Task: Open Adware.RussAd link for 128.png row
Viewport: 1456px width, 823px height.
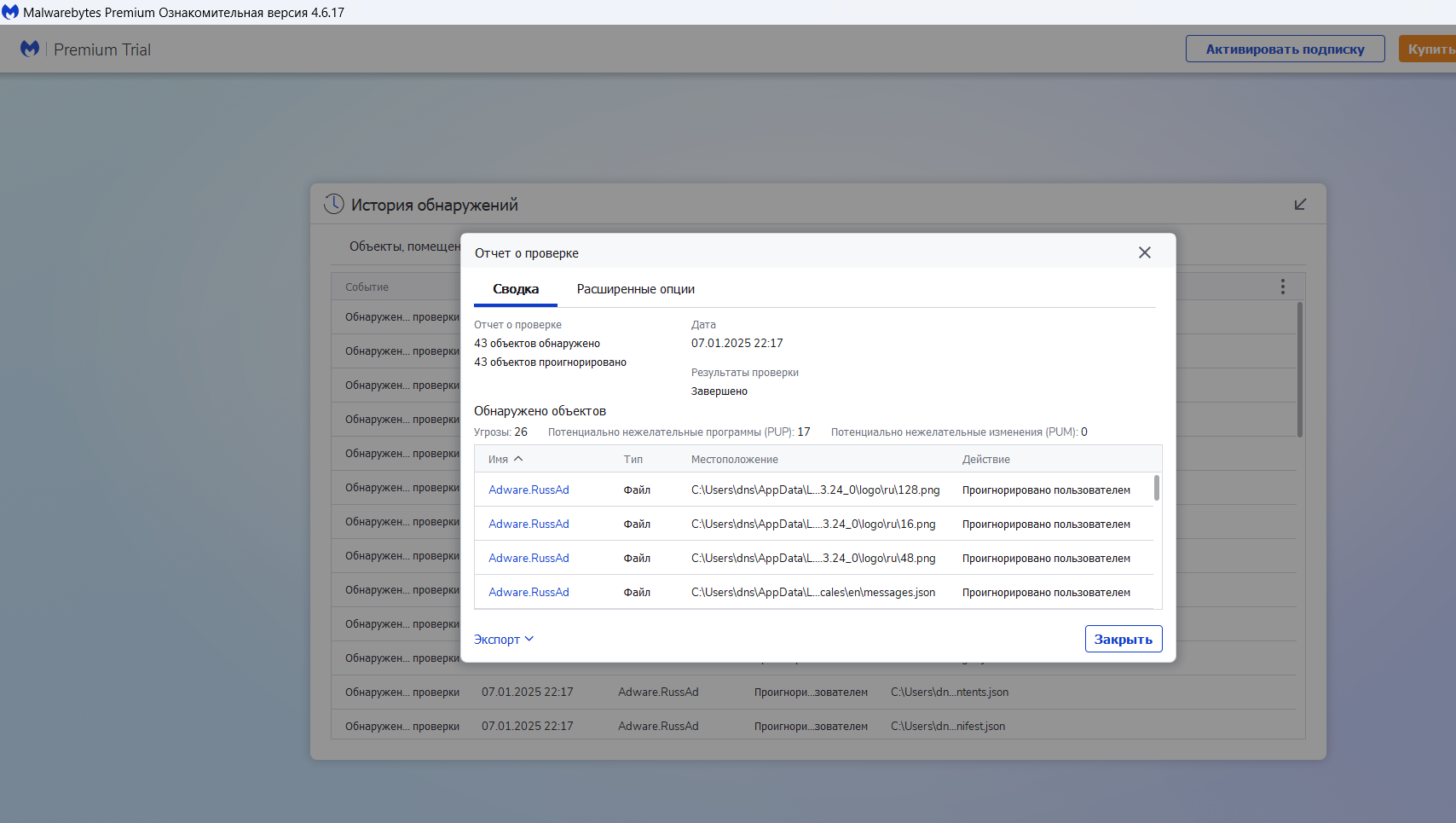Action: 529,490
